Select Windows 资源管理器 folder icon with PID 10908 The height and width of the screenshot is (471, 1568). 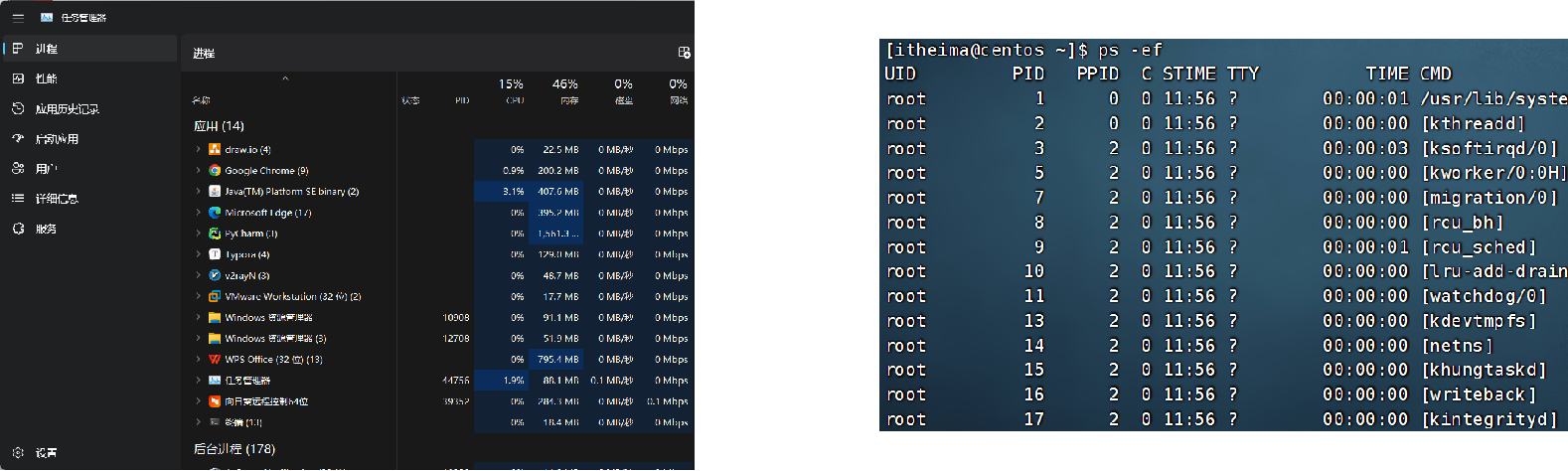pos(215,317)
